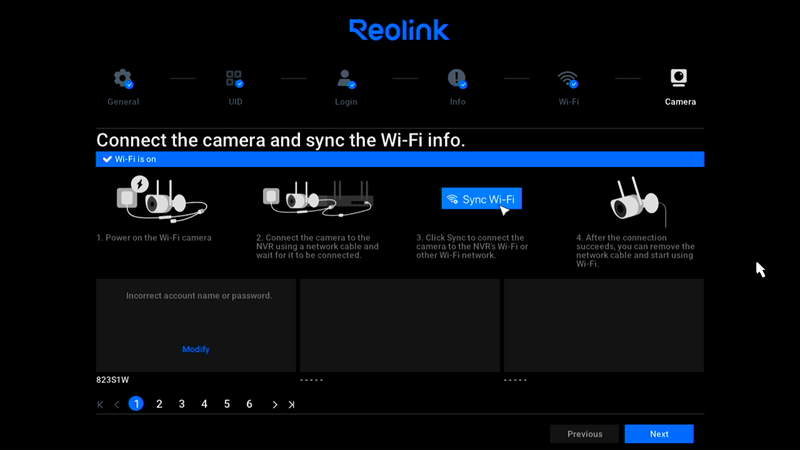
Task: Click '1. Power on the Wi-Fi camera' text
Action: (x=154, y=238)
